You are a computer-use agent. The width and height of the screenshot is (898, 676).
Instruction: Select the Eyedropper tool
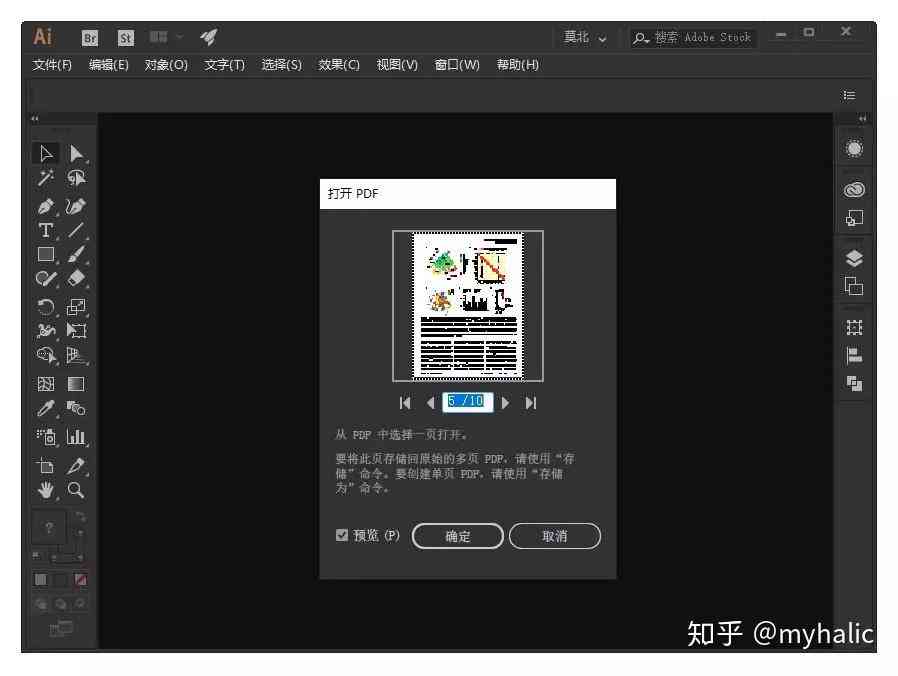[46, 408]
